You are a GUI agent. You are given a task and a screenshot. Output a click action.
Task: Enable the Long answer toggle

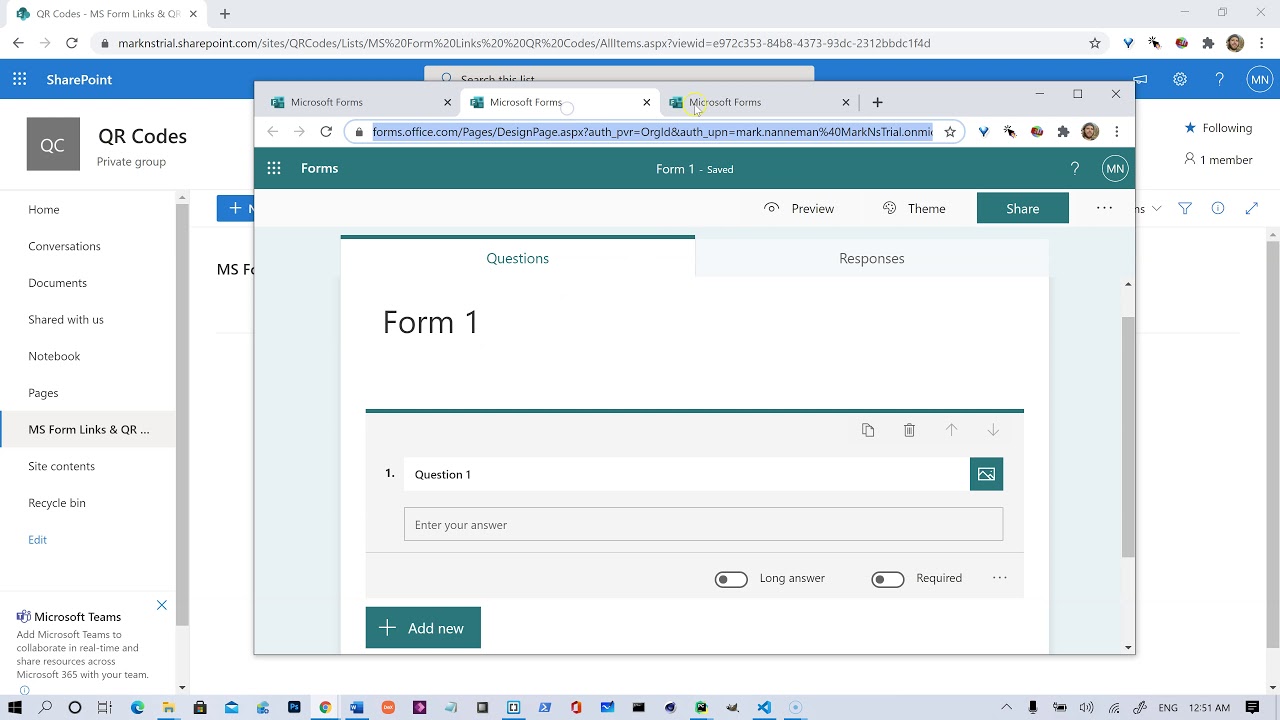tap(731, 579)
